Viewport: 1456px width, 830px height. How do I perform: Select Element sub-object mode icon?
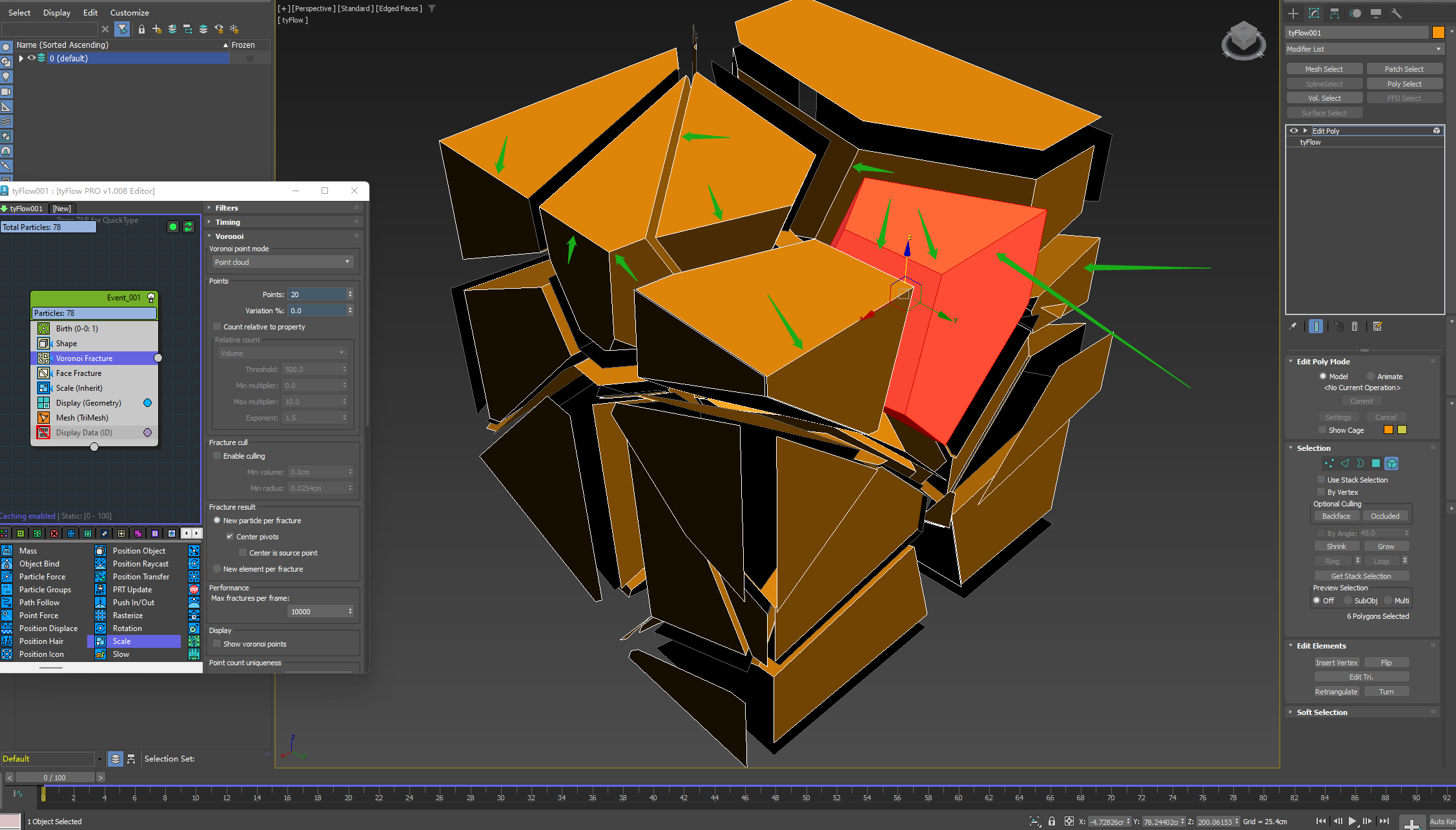[x=1391, y=463]
